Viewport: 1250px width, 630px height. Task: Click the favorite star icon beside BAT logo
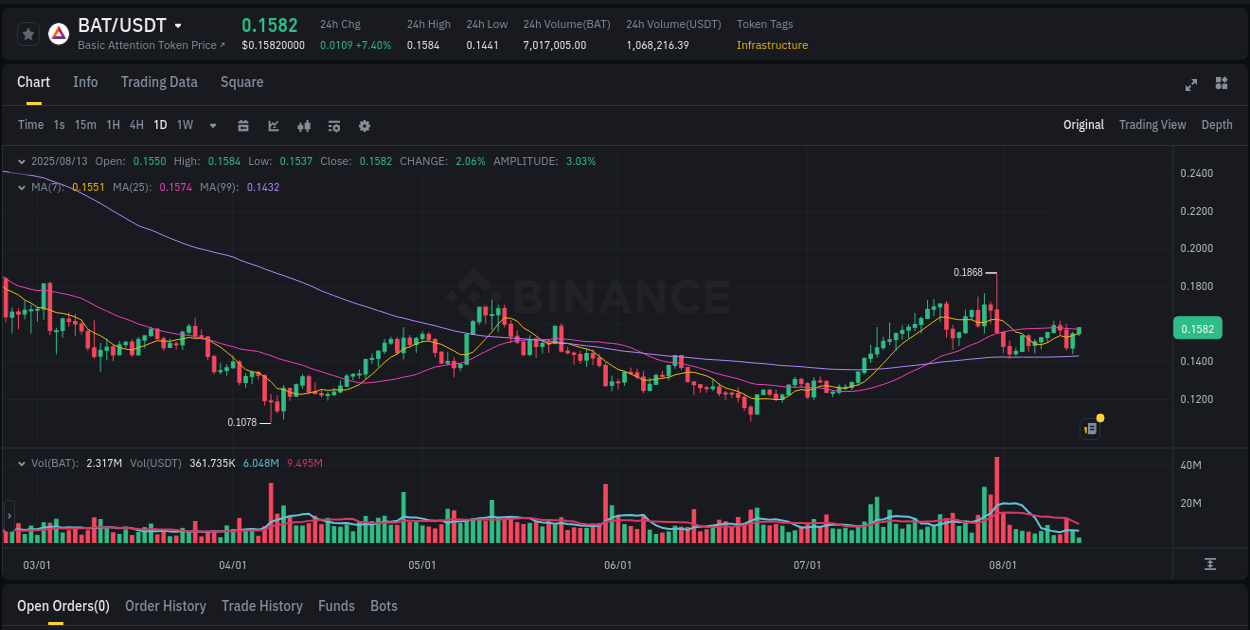pyautogui.click(x=28, y=33)
